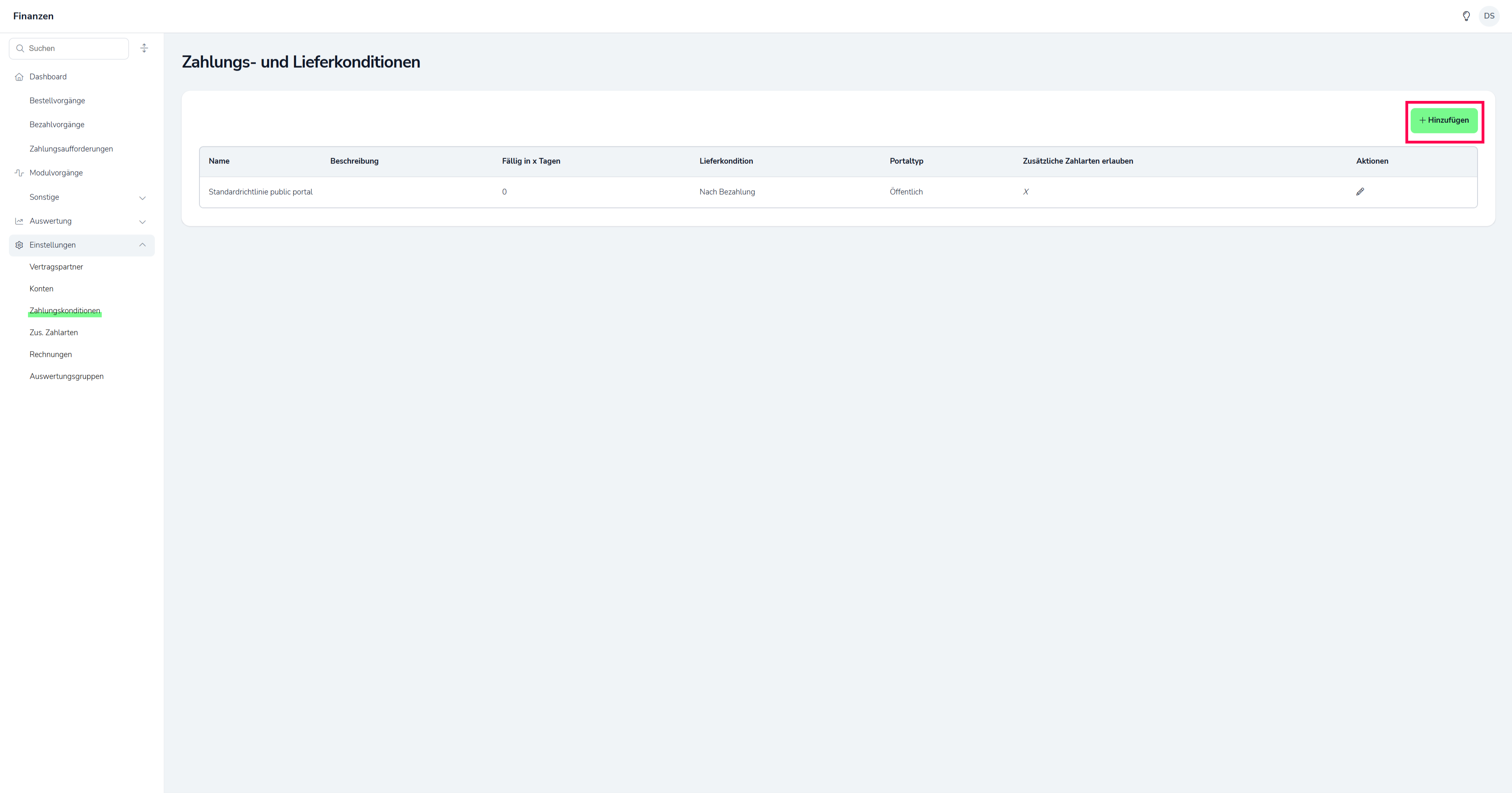
Task: Open the DS user avatar menu
Action: (x=1488, y=17)
